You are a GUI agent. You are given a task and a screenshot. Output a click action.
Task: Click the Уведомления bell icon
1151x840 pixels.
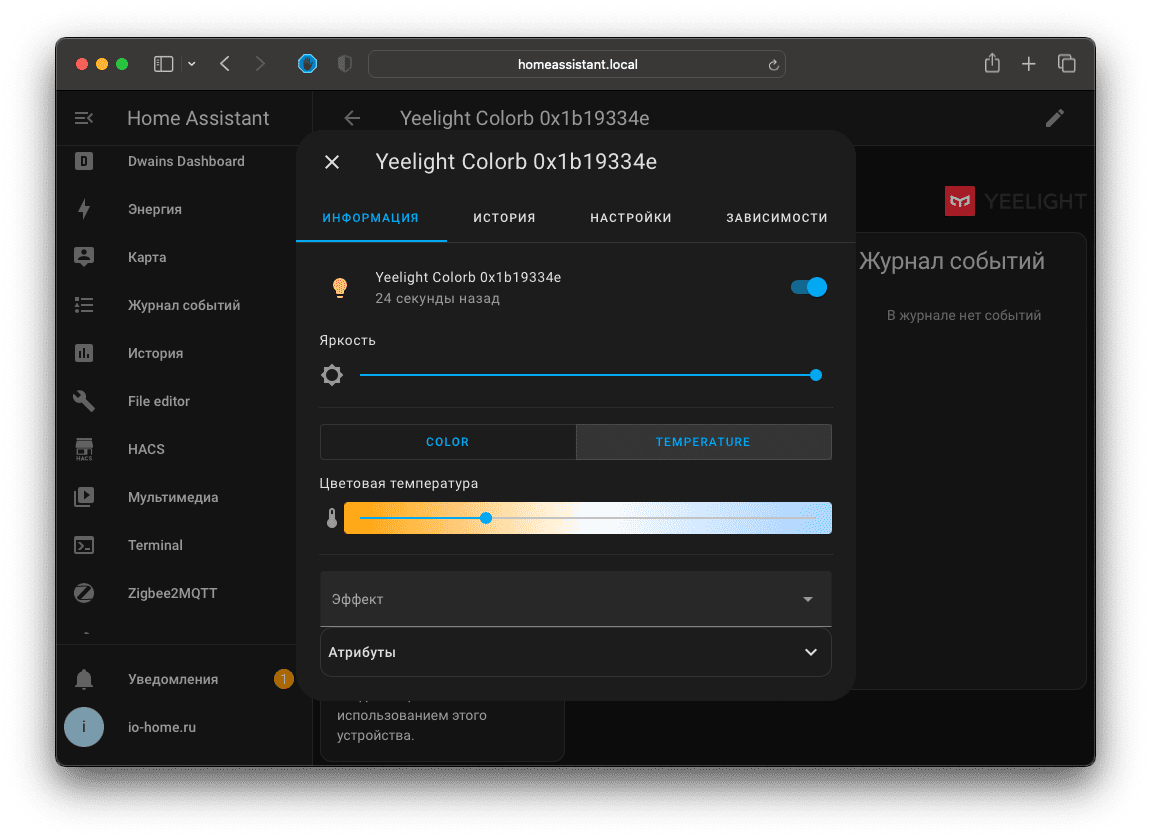(84, 679)
